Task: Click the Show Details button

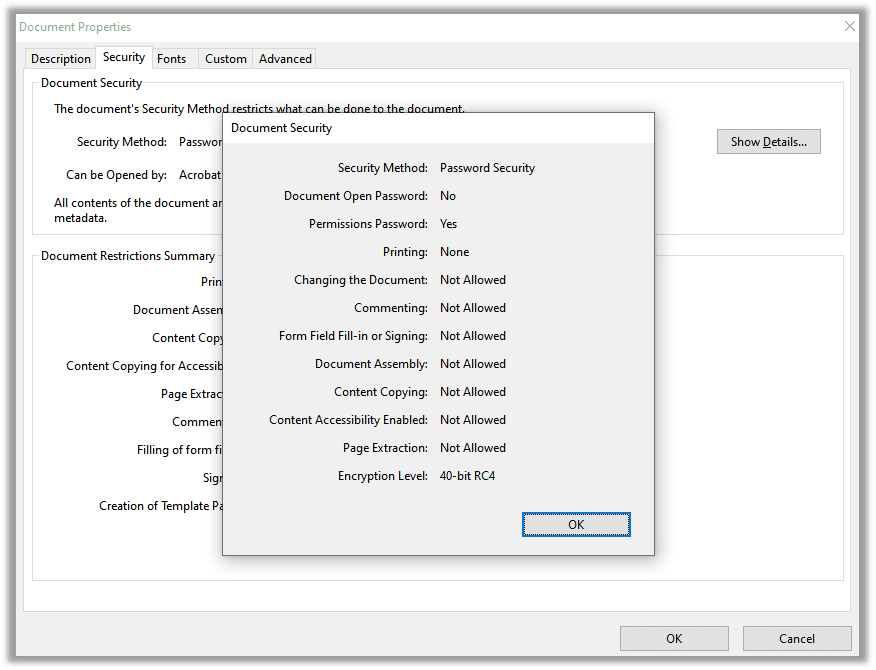Action: 768,141
